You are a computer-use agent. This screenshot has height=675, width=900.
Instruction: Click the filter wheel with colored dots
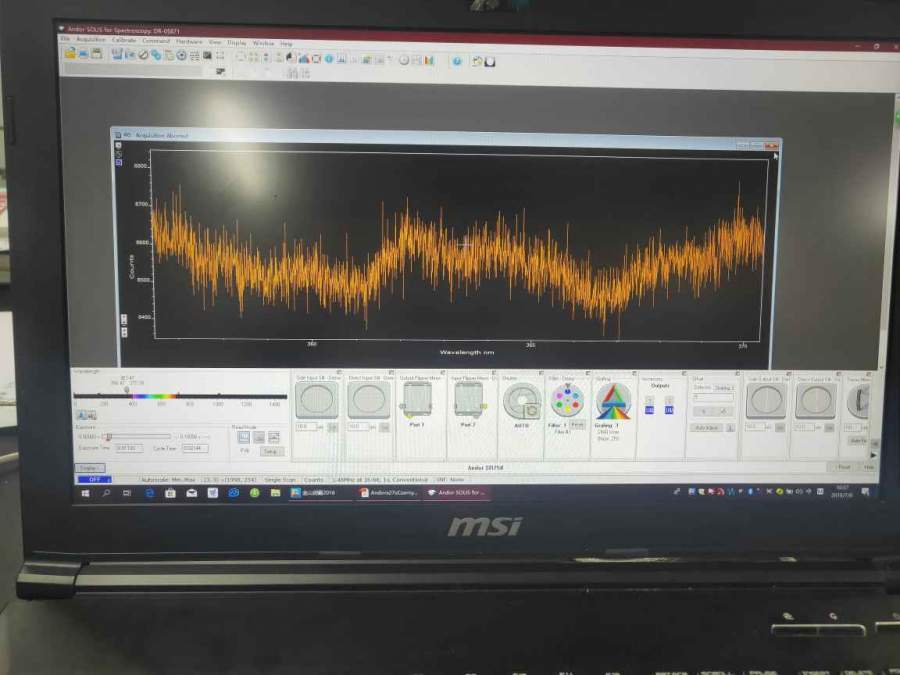click(x=567, y=400)
